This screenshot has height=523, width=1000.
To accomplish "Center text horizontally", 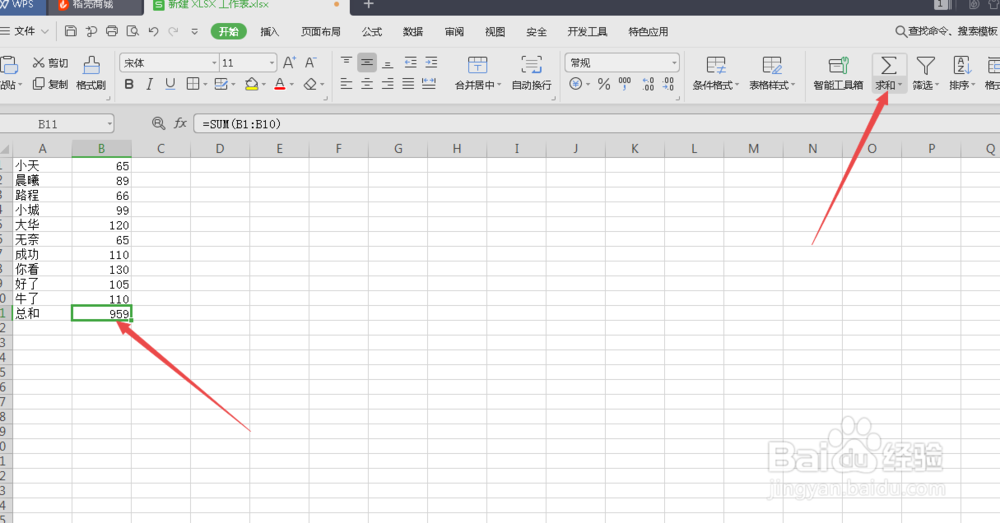I will tap(367, 84).
